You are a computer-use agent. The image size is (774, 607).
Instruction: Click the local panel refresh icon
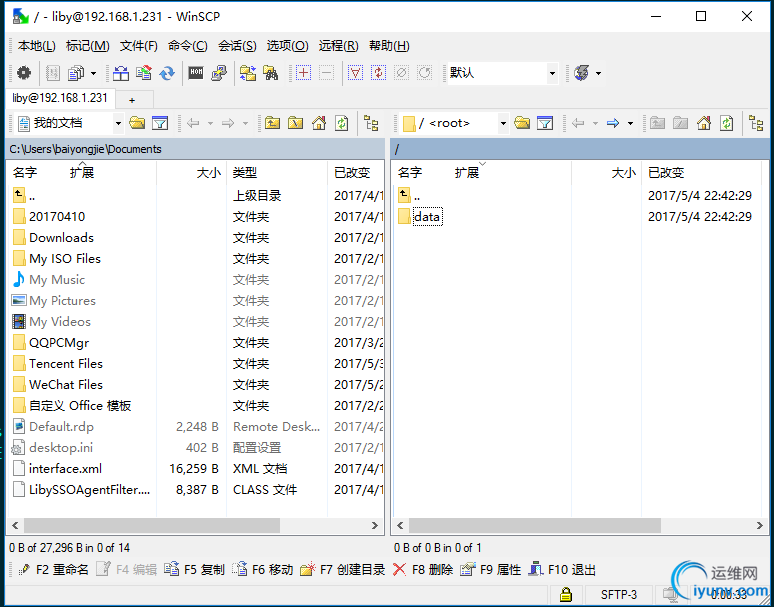click(x=342, y=123)
